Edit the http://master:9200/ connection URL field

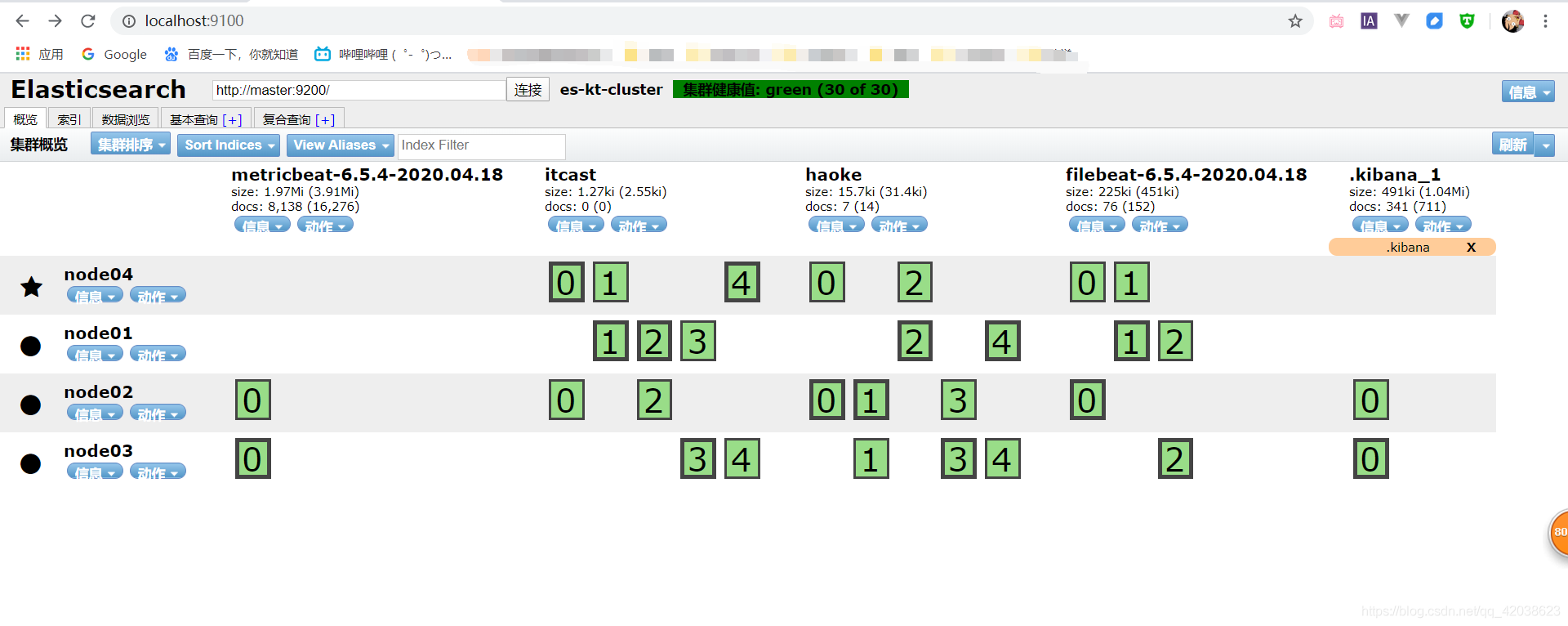[x=359, y=90]
